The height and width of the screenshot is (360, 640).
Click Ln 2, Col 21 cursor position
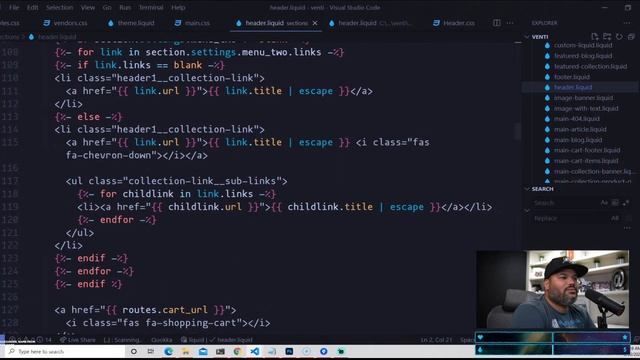coord(436,340)
